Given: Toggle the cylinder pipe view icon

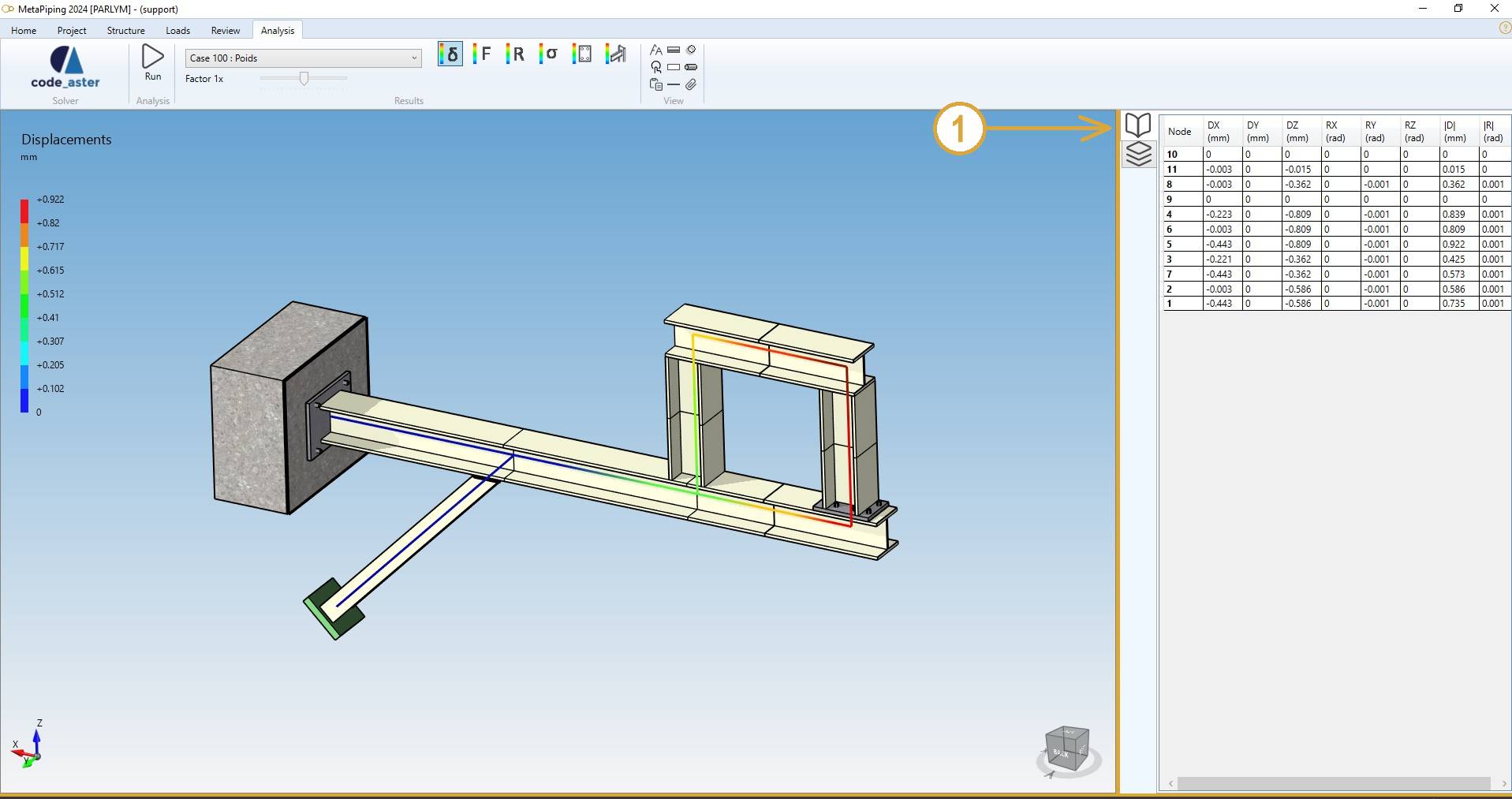Looking at the screenshot, I should click(x=692, y=67).
